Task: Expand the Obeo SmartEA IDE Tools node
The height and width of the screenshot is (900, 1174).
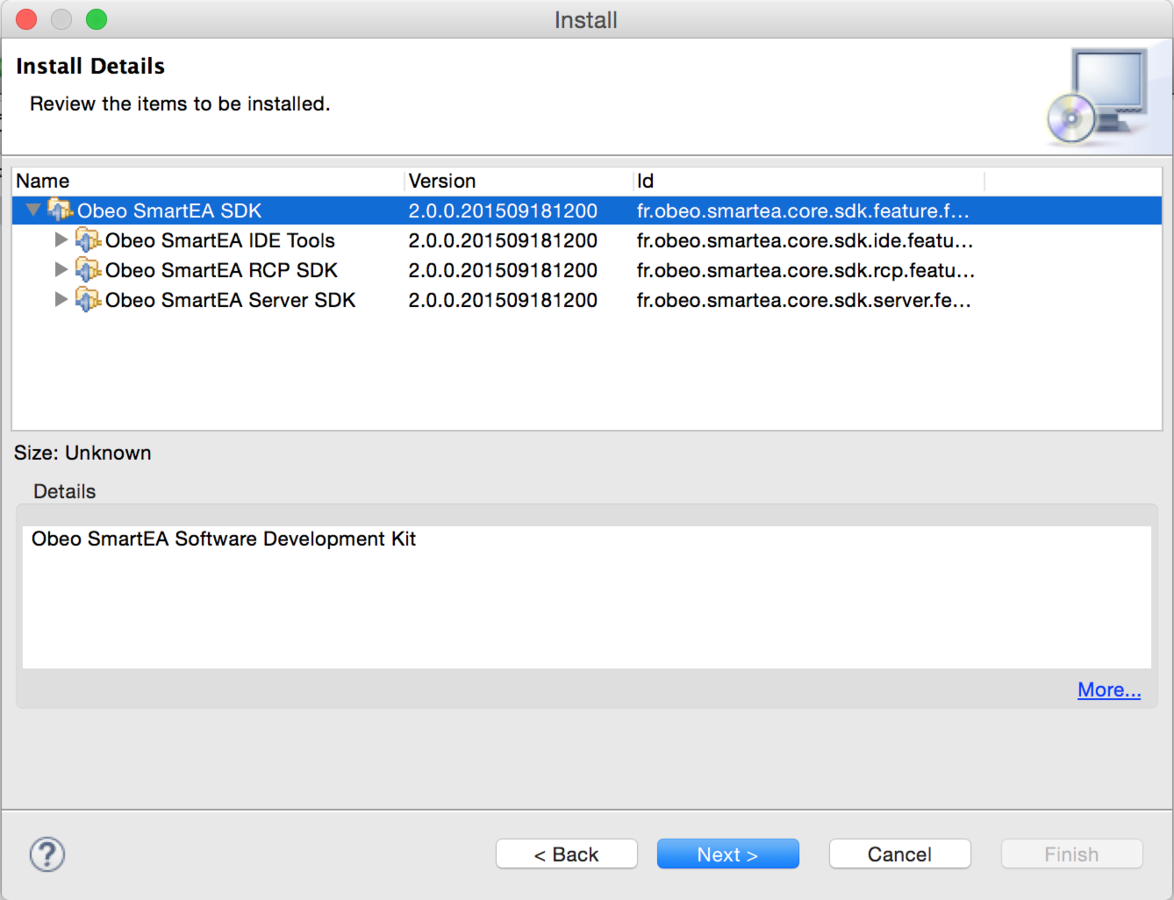Action: click(x=61, y=240)
